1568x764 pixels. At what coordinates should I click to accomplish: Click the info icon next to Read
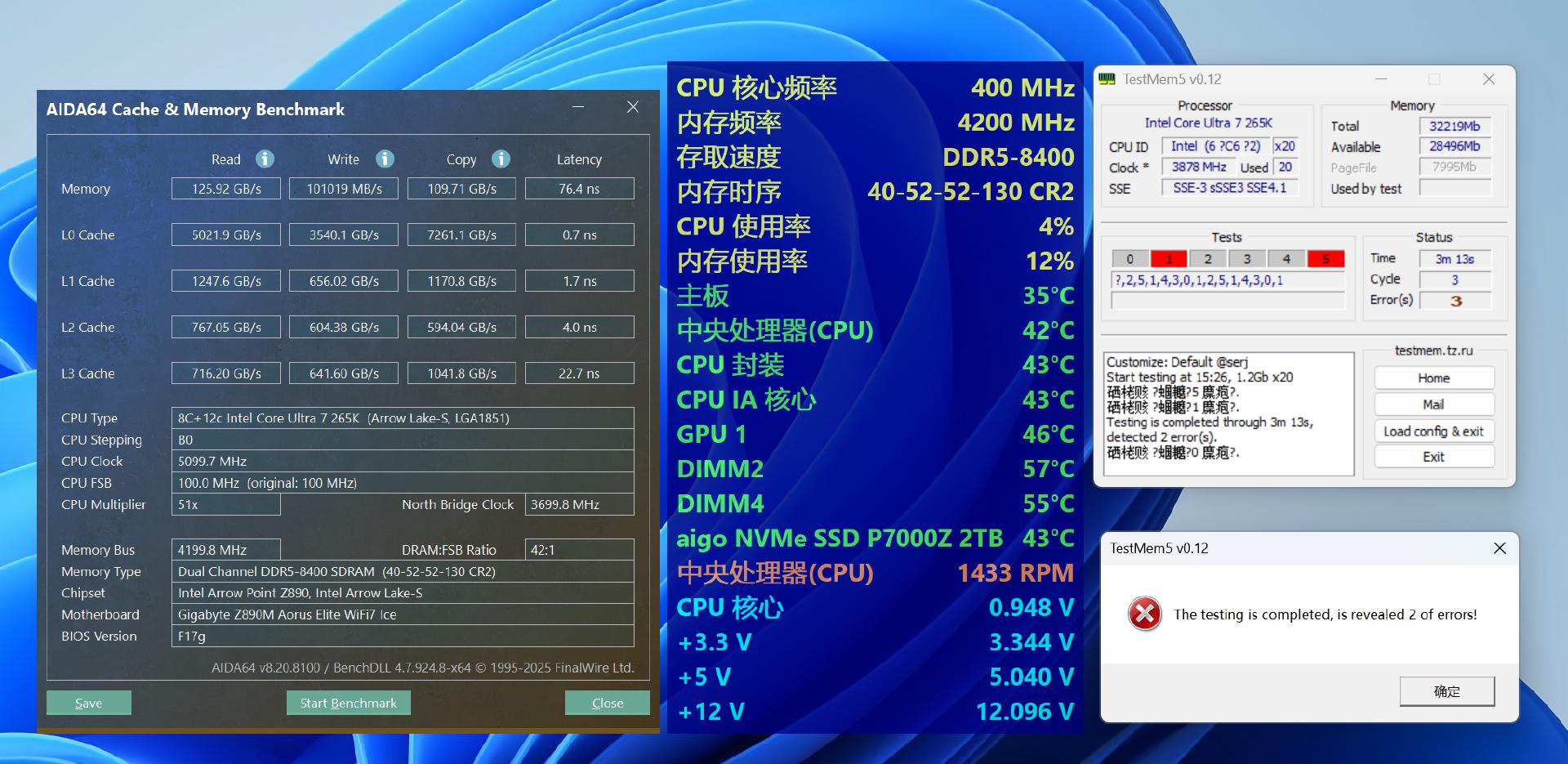click(265, 159)
